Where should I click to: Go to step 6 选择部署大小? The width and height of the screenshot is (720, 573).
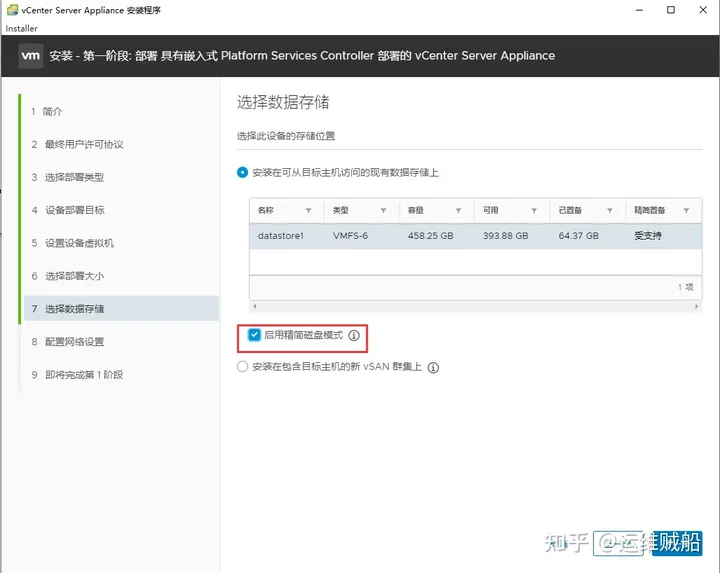tap(74, 276)
